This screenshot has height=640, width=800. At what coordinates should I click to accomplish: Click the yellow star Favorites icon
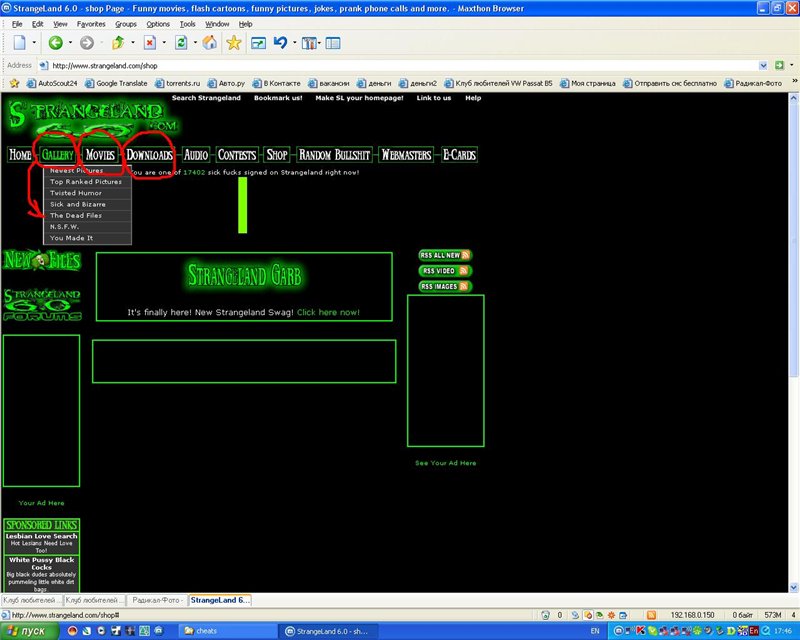coord(233,43)
